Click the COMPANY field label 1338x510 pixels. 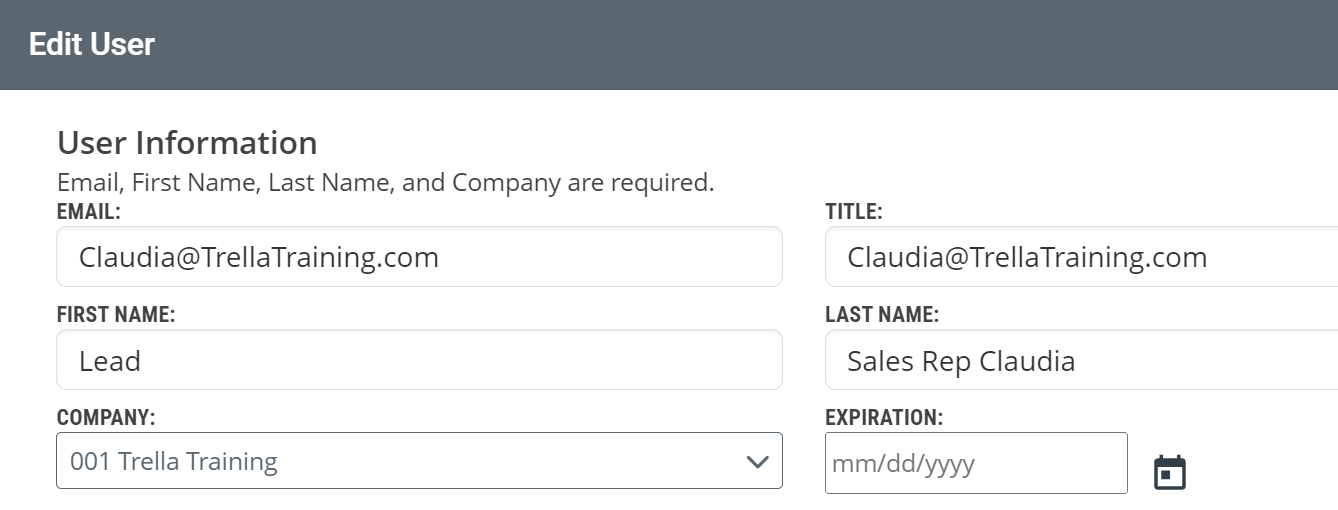106,418
